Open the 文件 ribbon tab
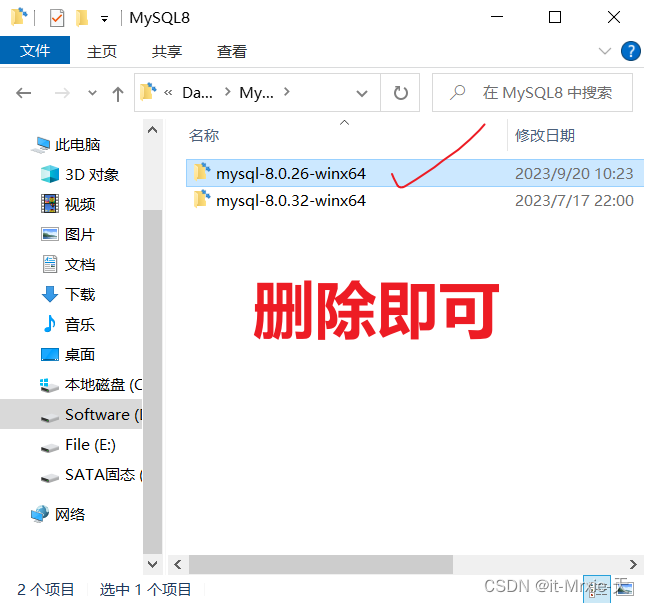Image resolution: width=645 pixels, height=603 pixels. point(35,51)
